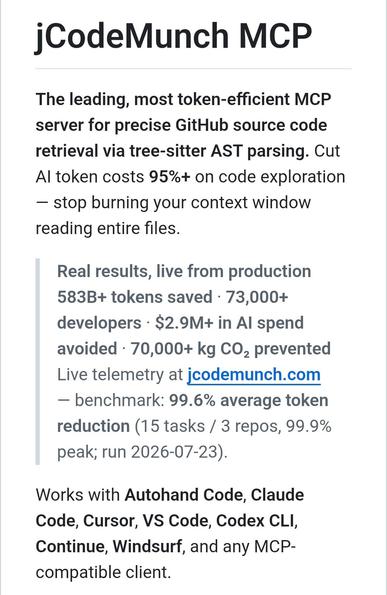Image resolution: width=387 pixels, height=595 pixels.
Task: Click the bold 'Codex CLI' client name
Action: pyautogui.click(x=256, y=521)
